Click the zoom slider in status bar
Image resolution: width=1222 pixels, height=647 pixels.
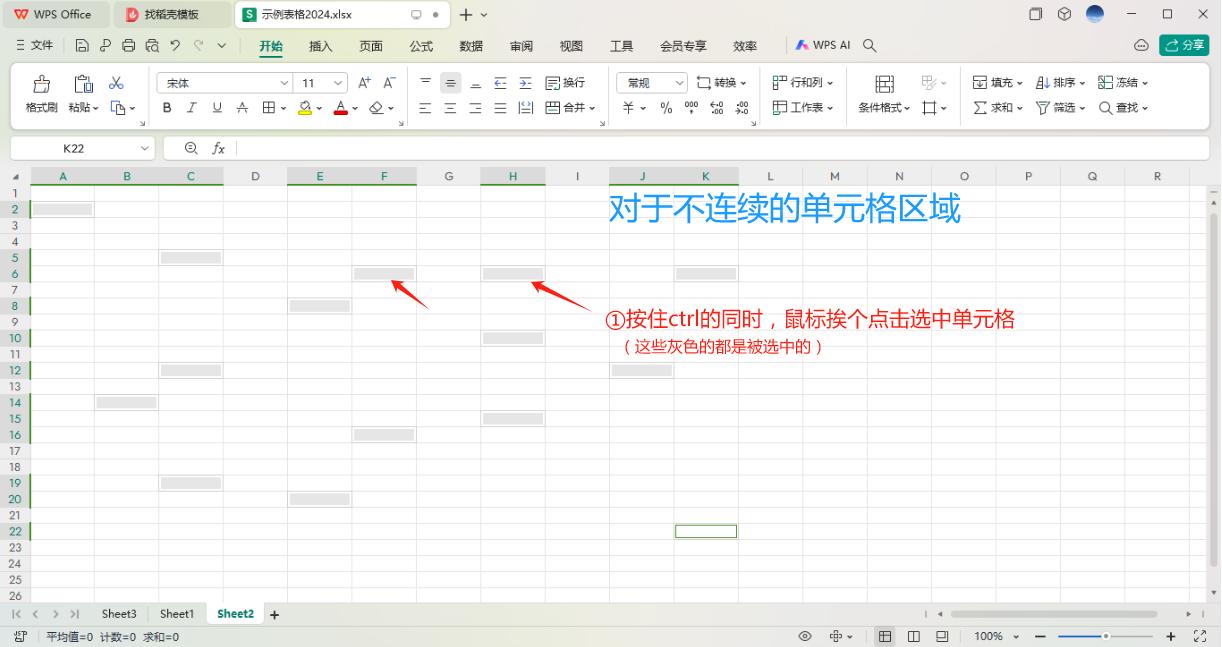pyautogui.click(x=1105, y=636)
